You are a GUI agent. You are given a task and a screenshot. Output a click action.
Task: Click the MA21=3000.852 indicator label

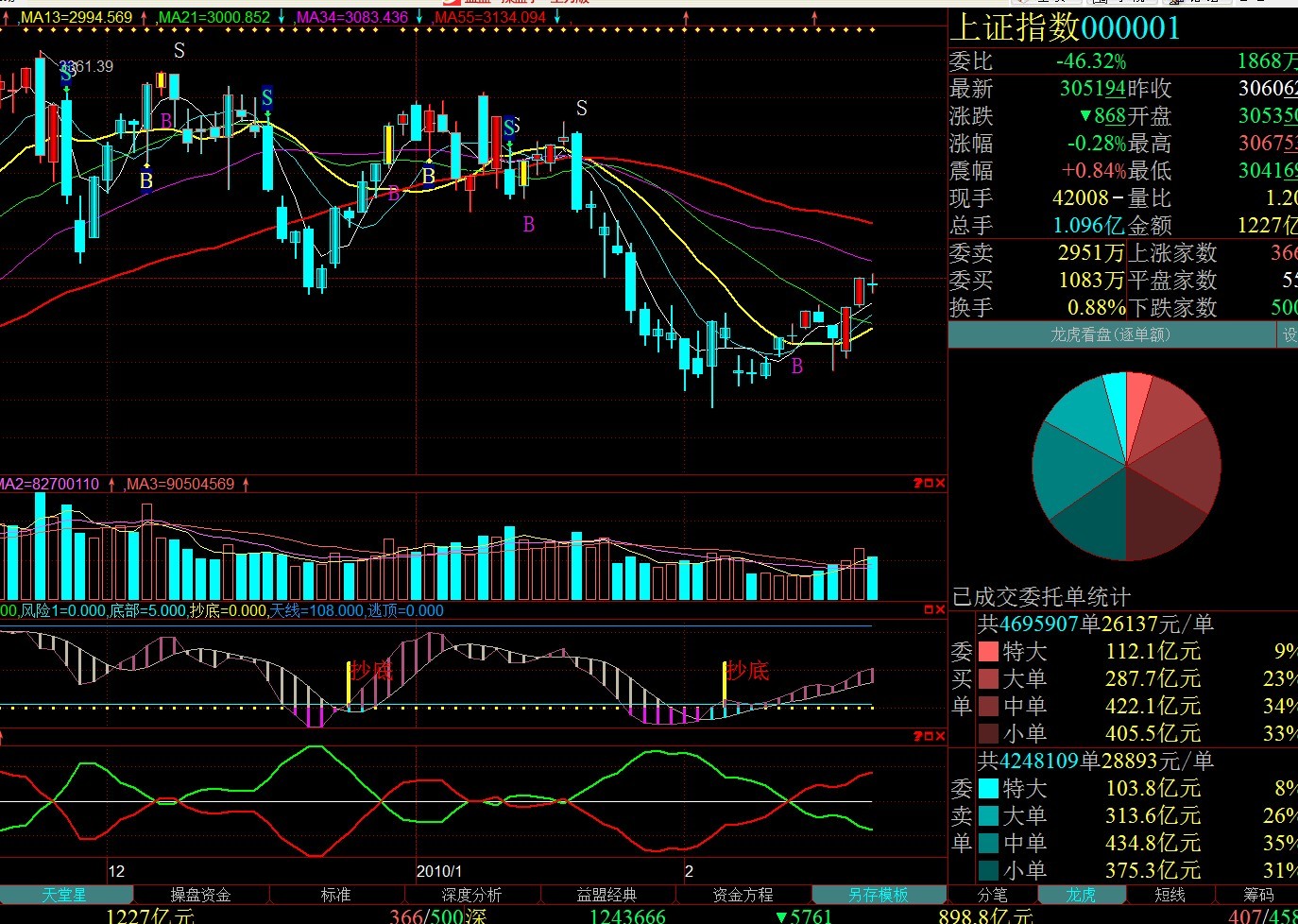coord(213,18)
